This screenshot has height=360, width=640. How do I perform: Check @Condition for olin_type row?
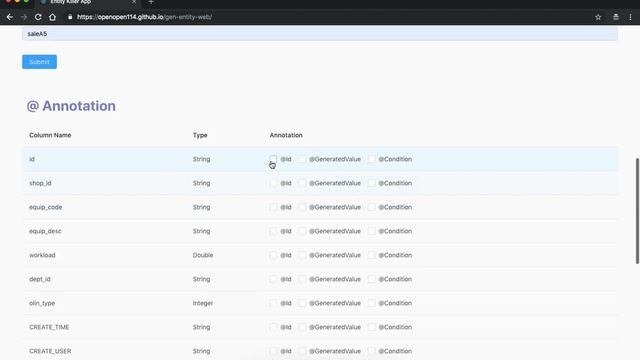click(x=371, y=303)
